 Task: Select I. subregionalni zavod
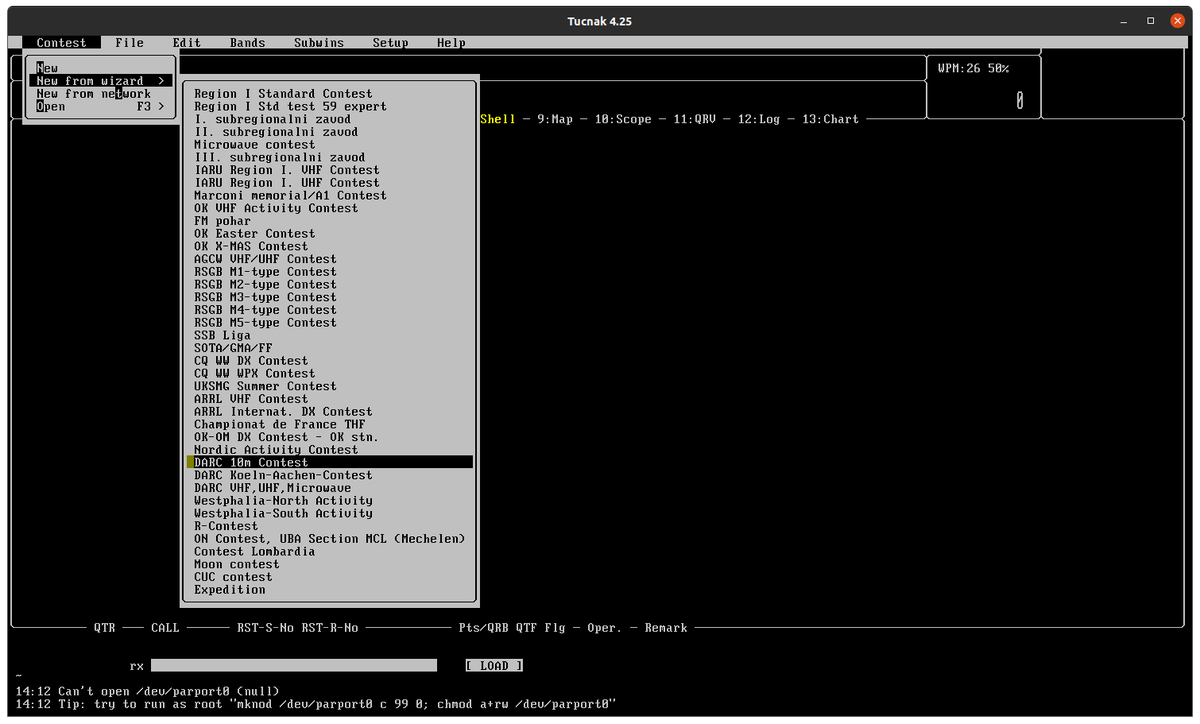(329, 119)
